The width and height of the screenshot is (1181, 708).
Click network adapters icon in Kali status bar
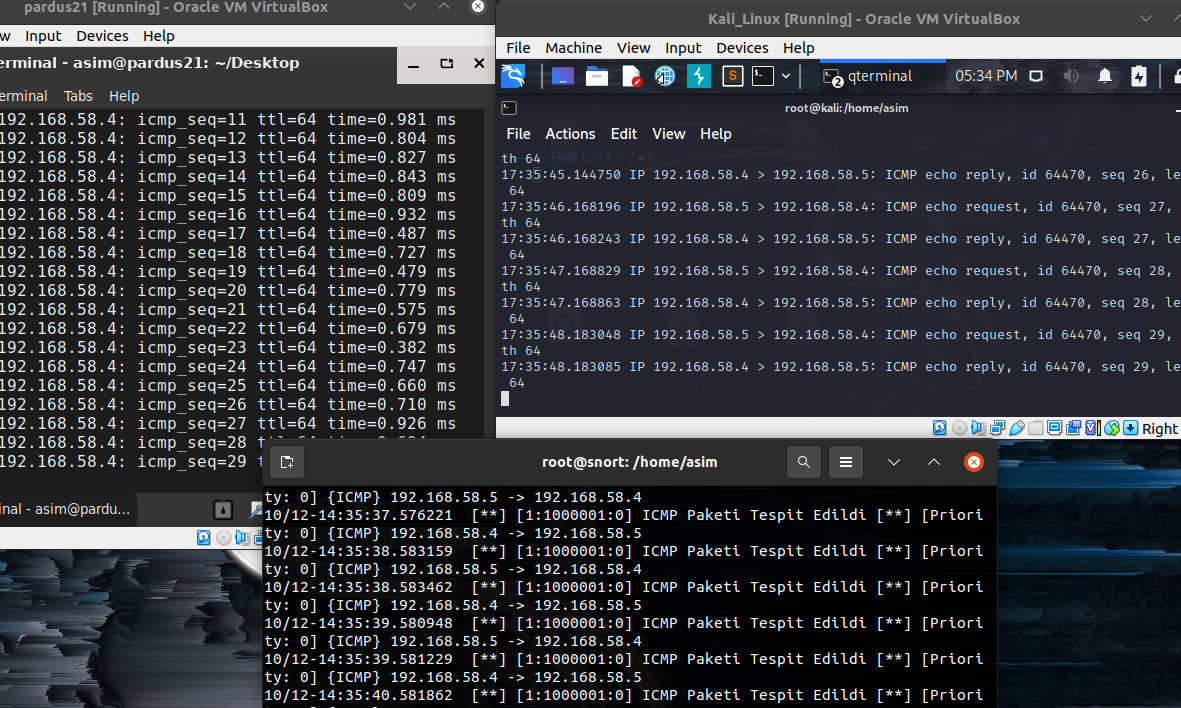click(997, 428)
